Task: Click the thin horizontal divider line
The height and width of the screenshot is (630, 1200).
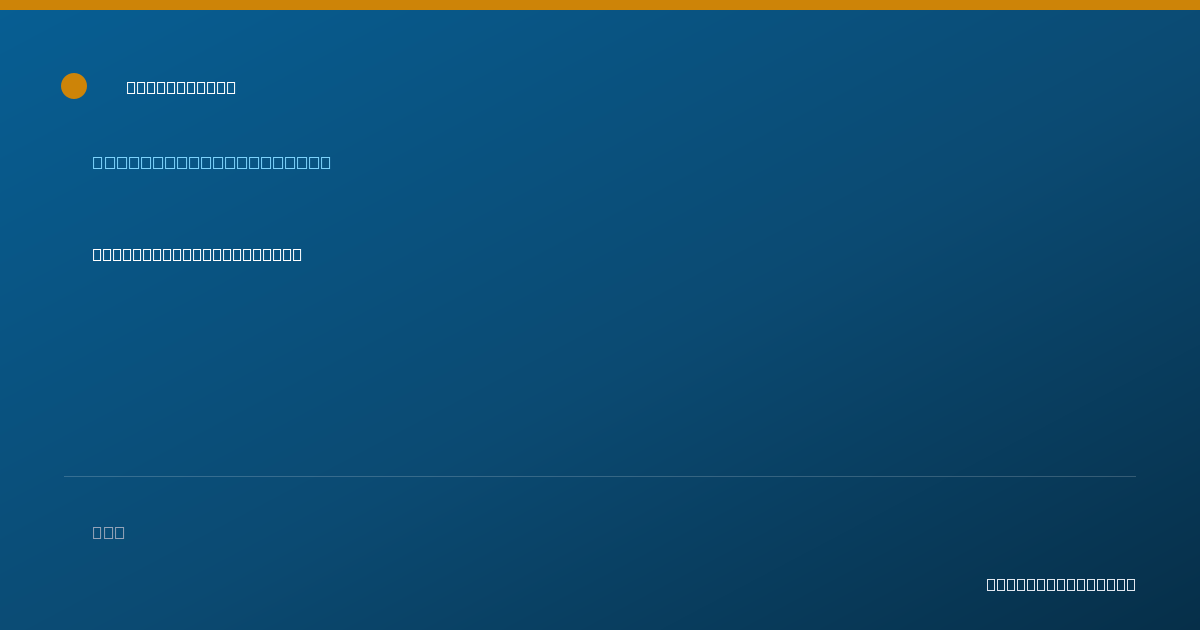Action: pyautogui.click(x=600, y=476)
